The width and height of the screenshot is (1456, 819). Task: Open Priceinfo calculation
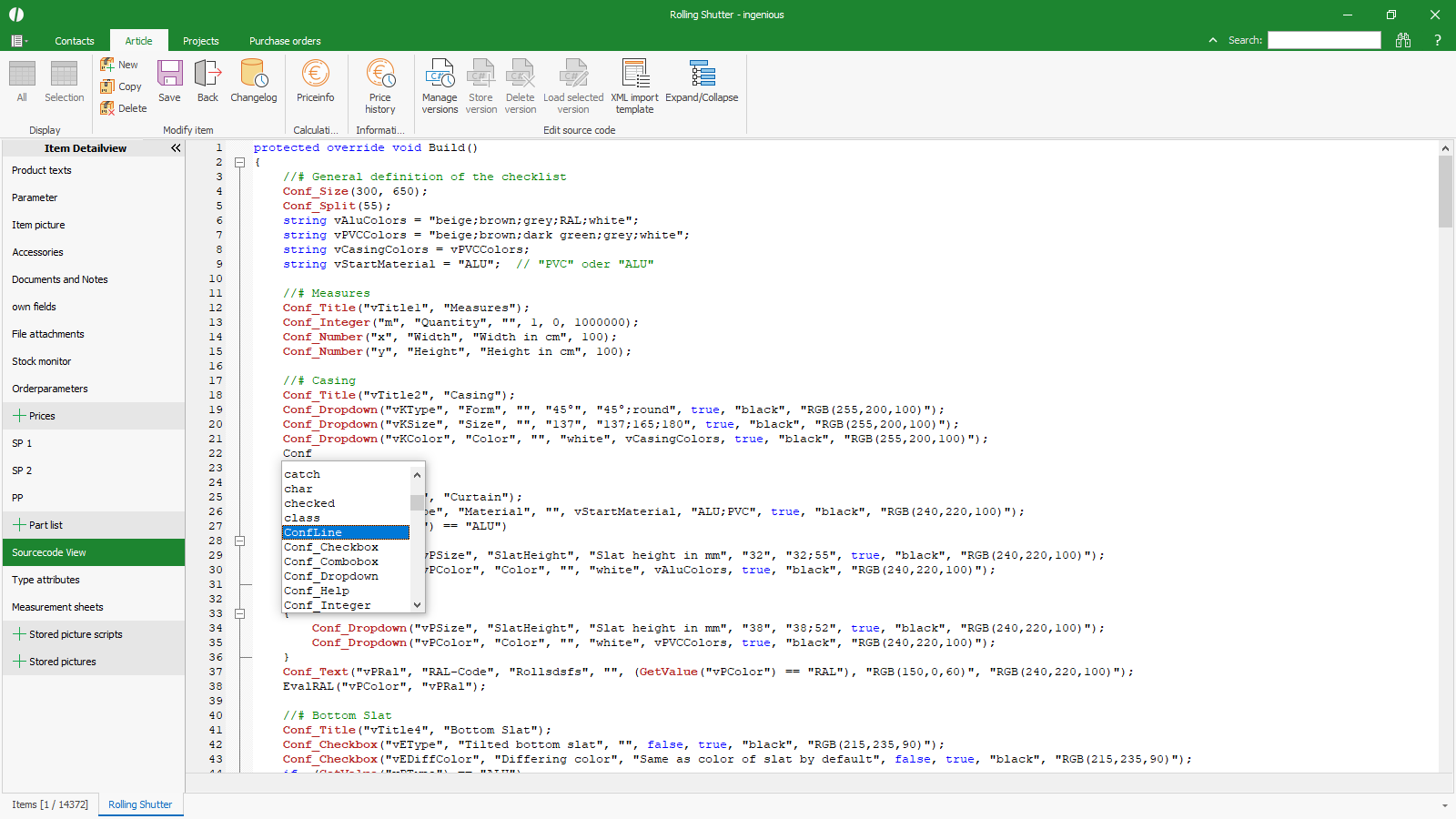click(315, 81)
